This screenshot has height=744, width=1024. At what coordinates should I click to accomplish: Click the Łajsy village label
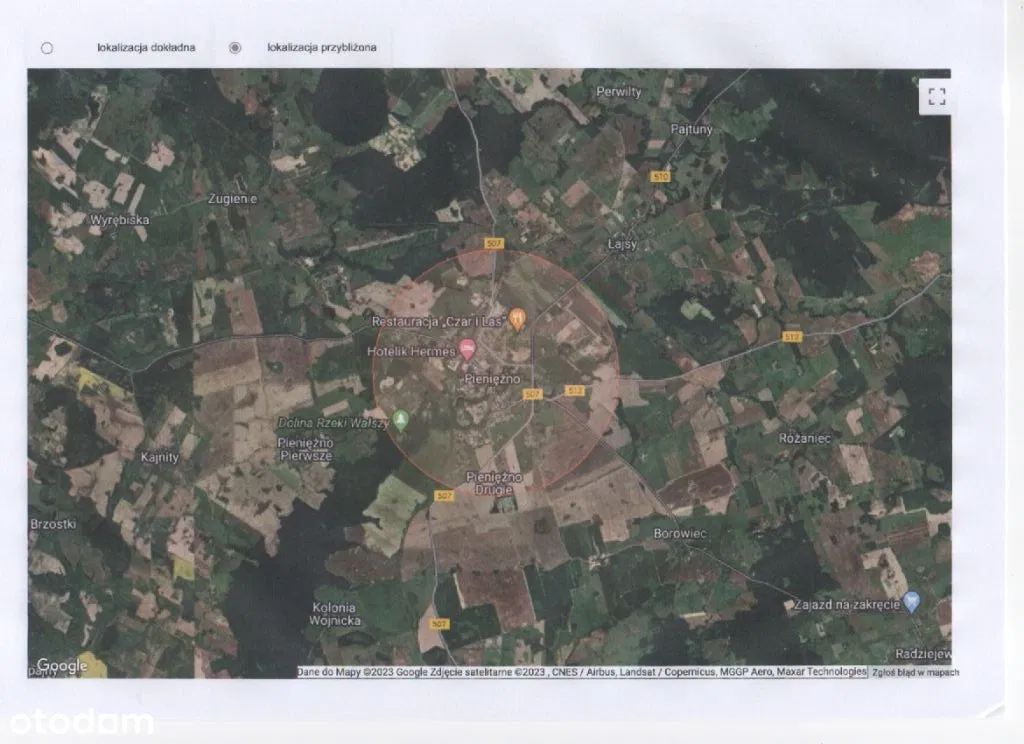coord(622,244)
